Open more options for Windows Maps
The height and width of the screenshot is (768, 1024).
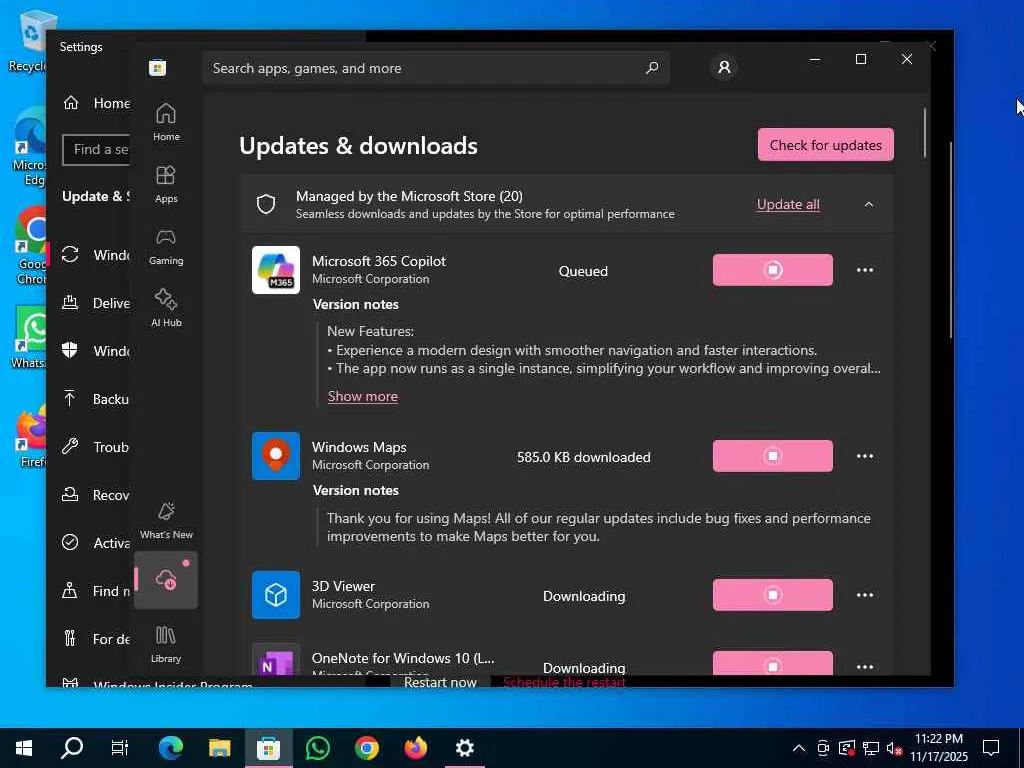865,456
